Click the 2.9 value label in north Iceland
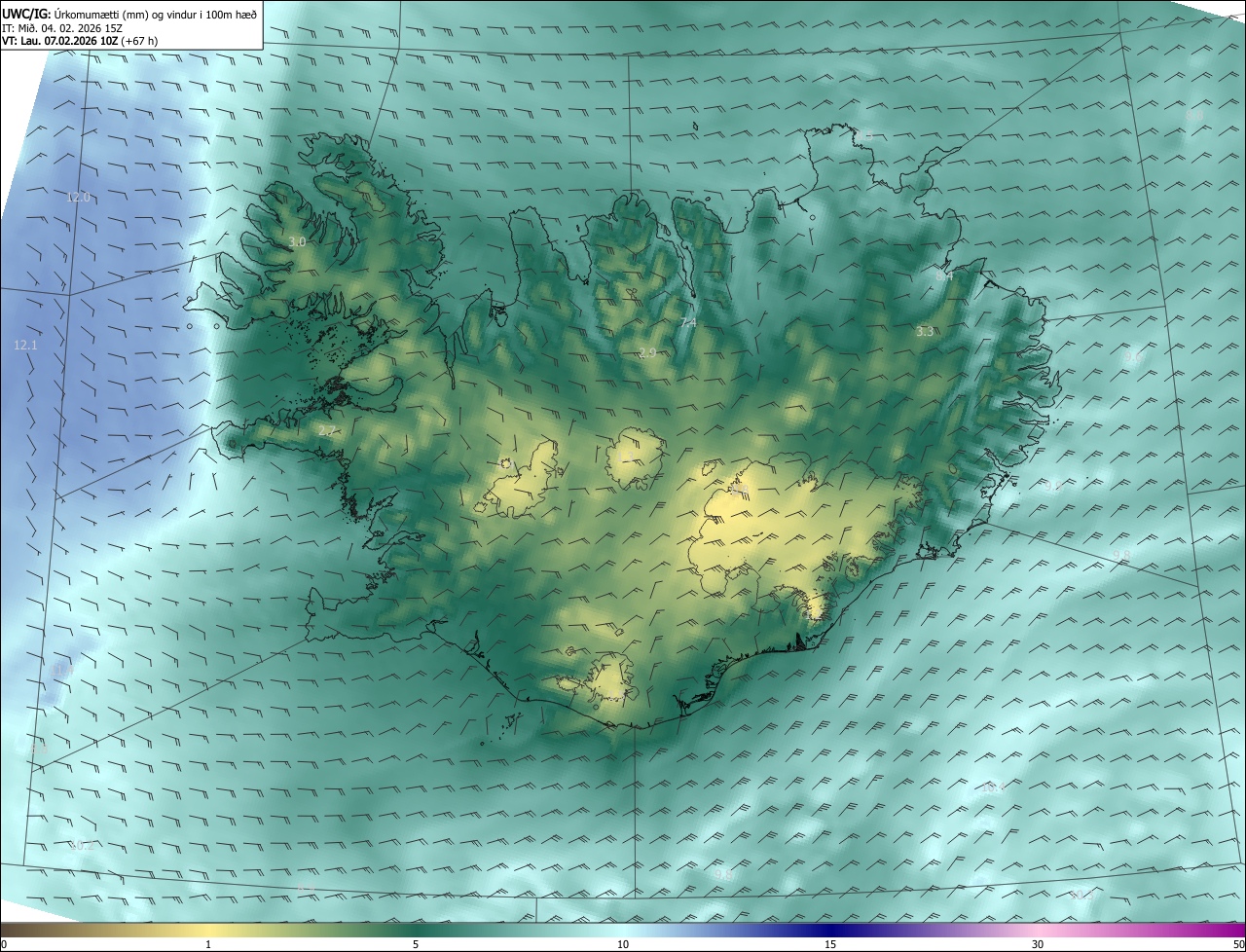 coord(647,352)
